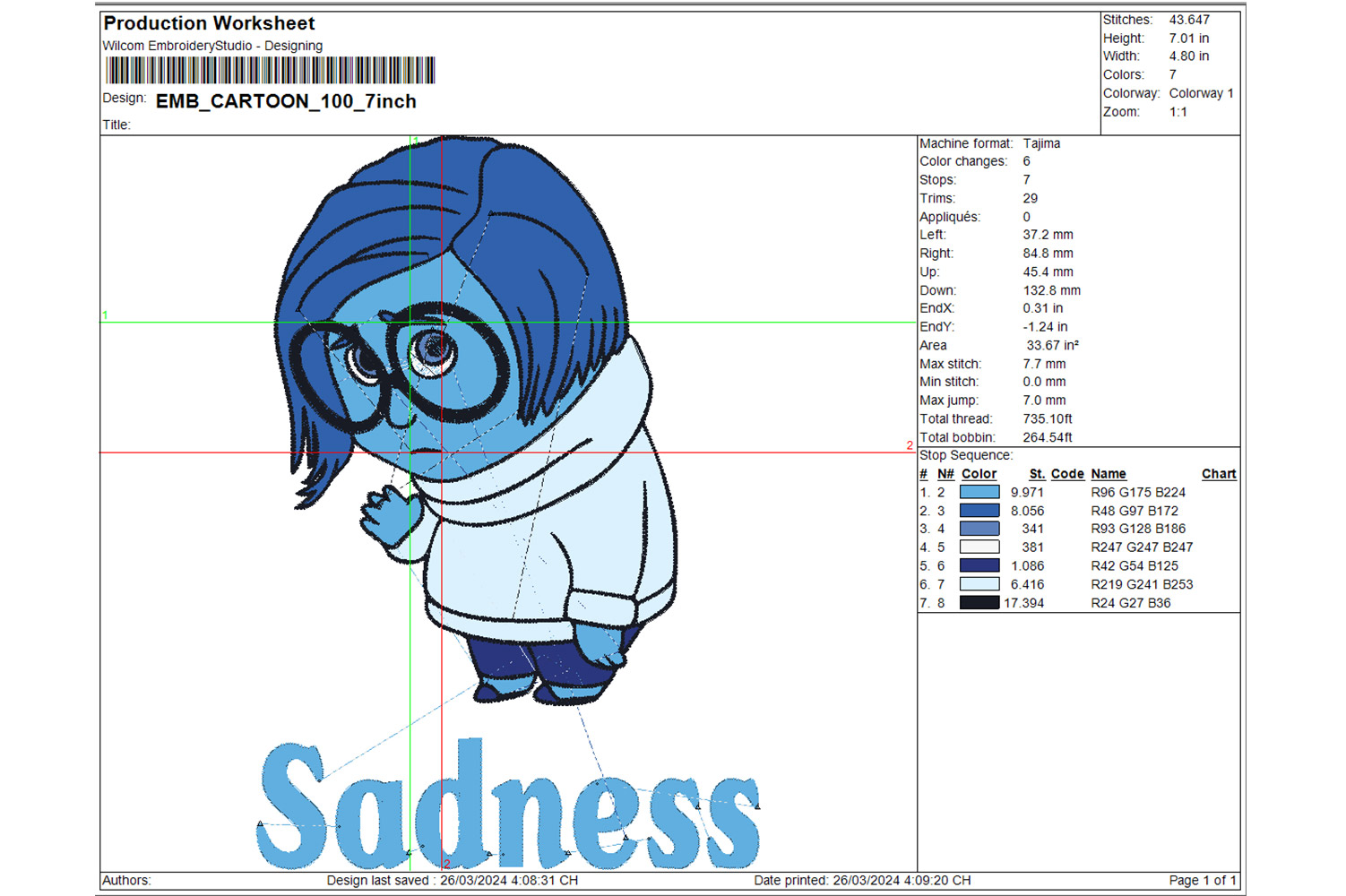Image resolution: width=1346 pixels, height=896 pixels.
Task: Click the R247 G247 B247 color swatch
Action: coord(979,547)
